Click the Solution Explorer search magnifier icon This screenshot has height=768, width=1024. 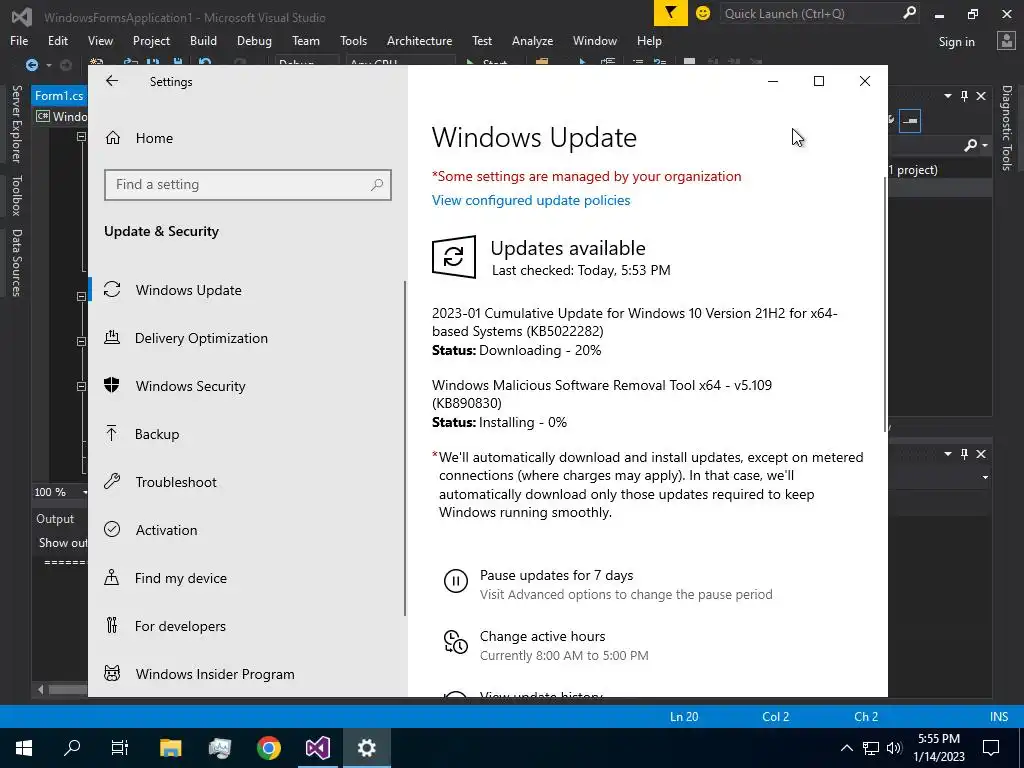(x=970, y=145)
